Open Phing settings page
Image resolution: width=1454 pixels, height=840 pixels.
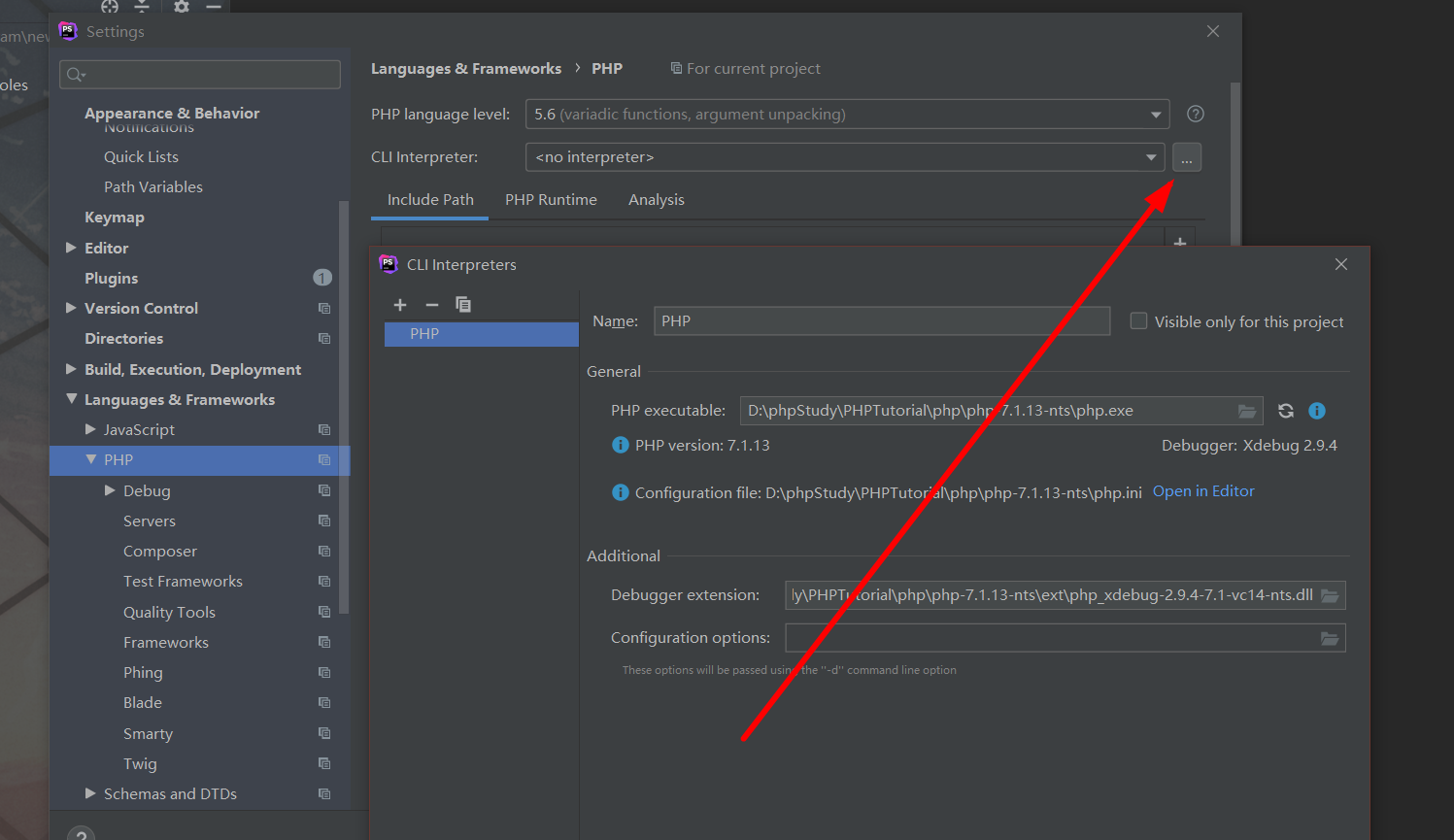143,673
